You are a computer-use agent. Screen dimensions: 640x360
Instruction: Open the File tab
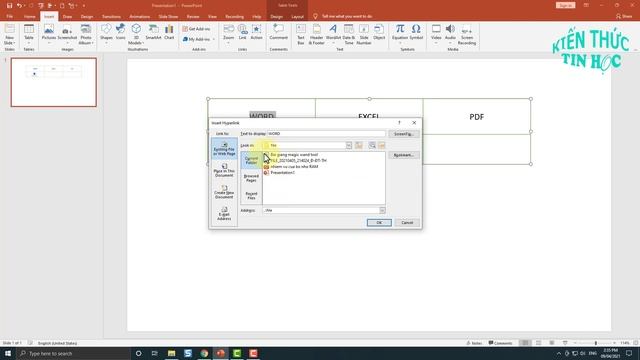[x=9, y=16]
